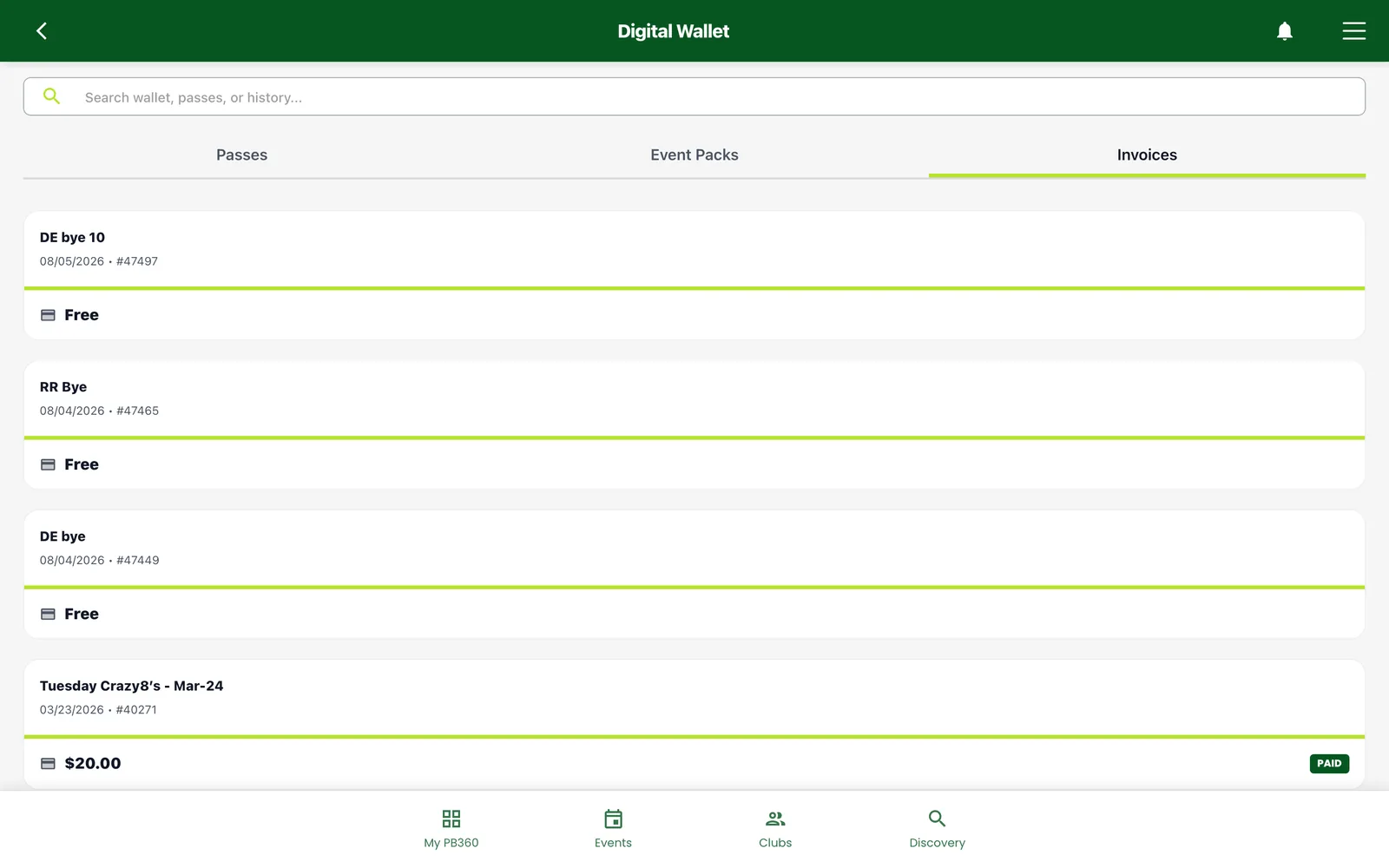This screenshot has width=1389, height=868.
Task: Focus the wallet search field
Action: [x=694, y=96]
